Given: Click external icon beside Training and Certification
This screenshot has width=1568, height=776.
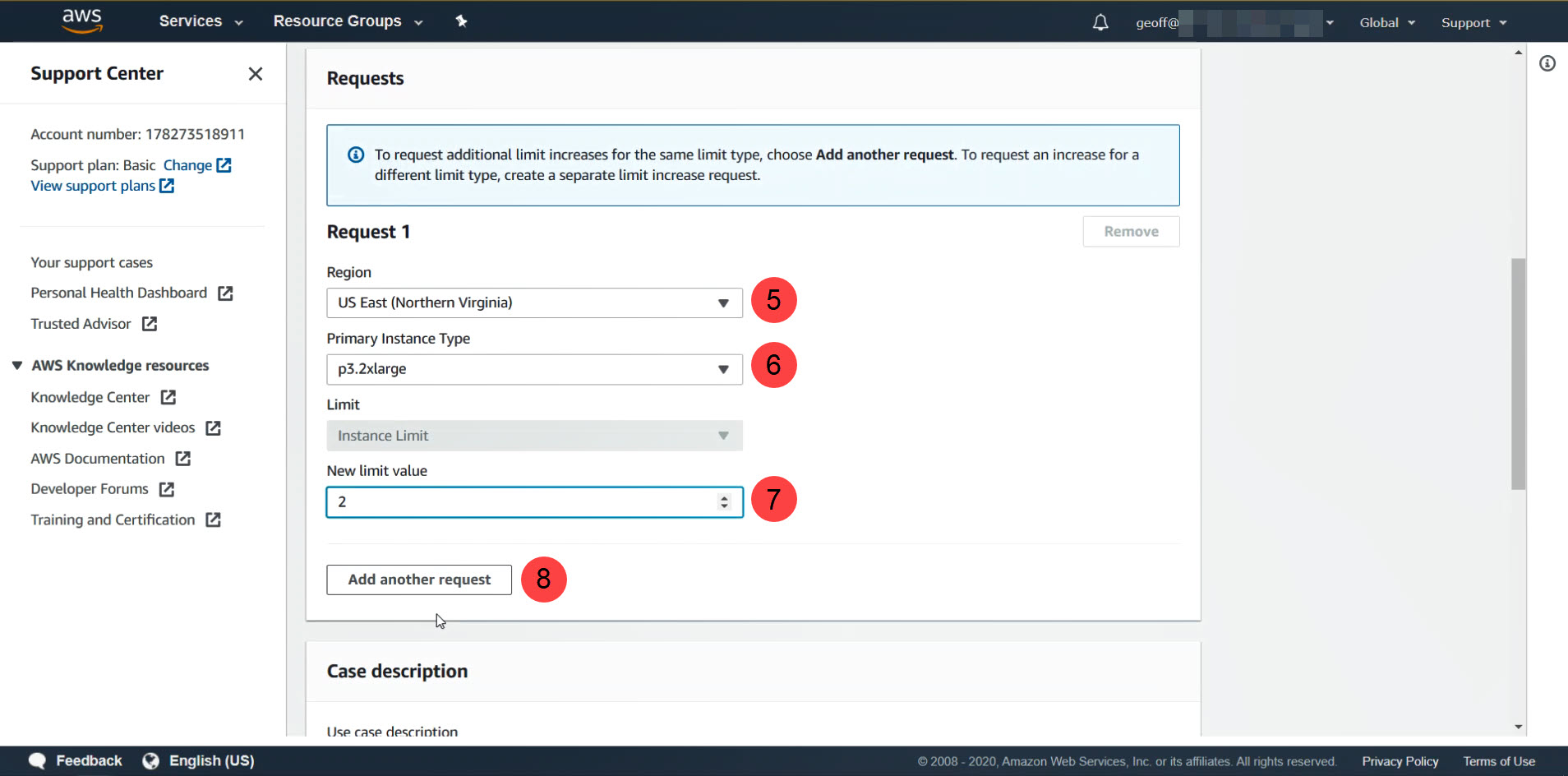Looking at the screenshot, I should [213, 520].
